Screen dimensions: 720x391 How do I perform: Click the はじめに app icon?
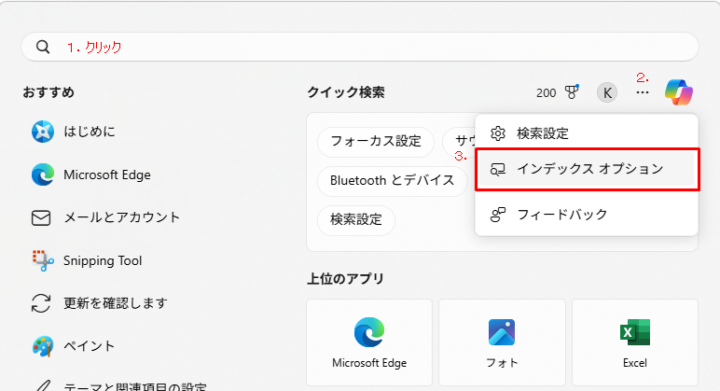pyautogui.click(x=43, y=132)
